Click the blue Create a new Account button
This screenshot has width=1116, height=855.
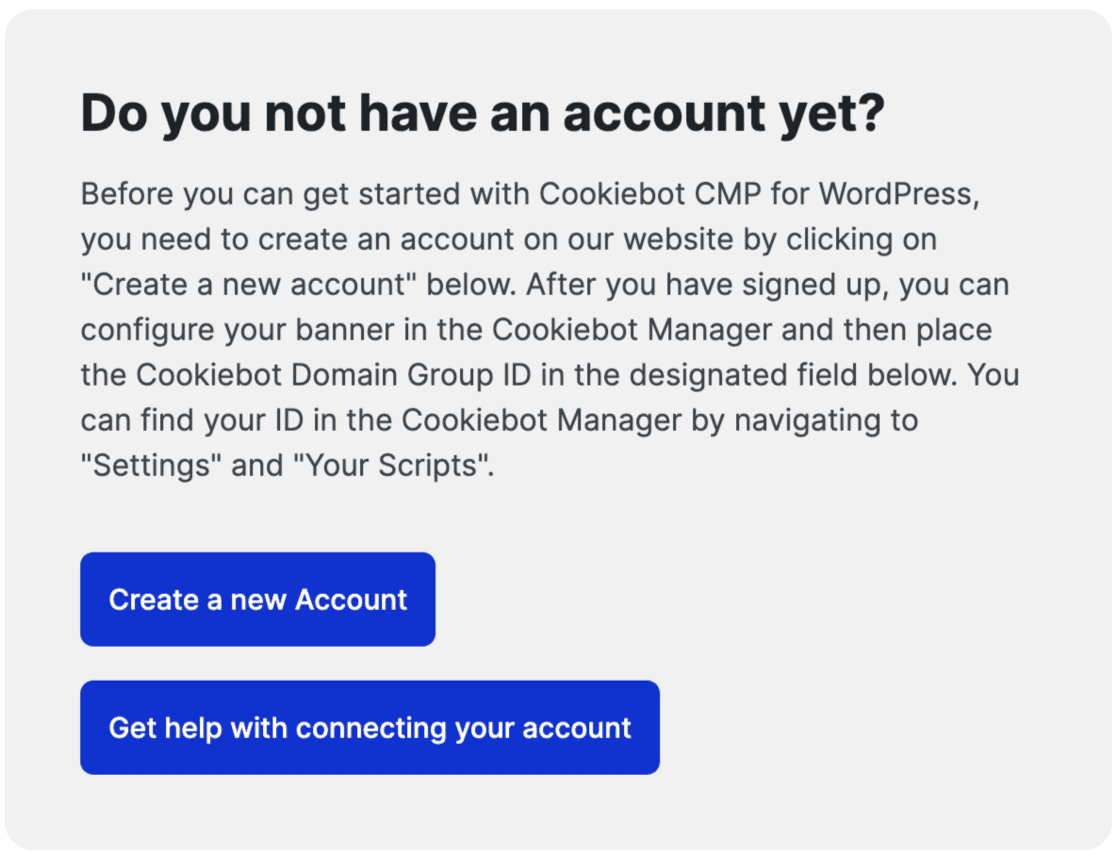(257, 599)
